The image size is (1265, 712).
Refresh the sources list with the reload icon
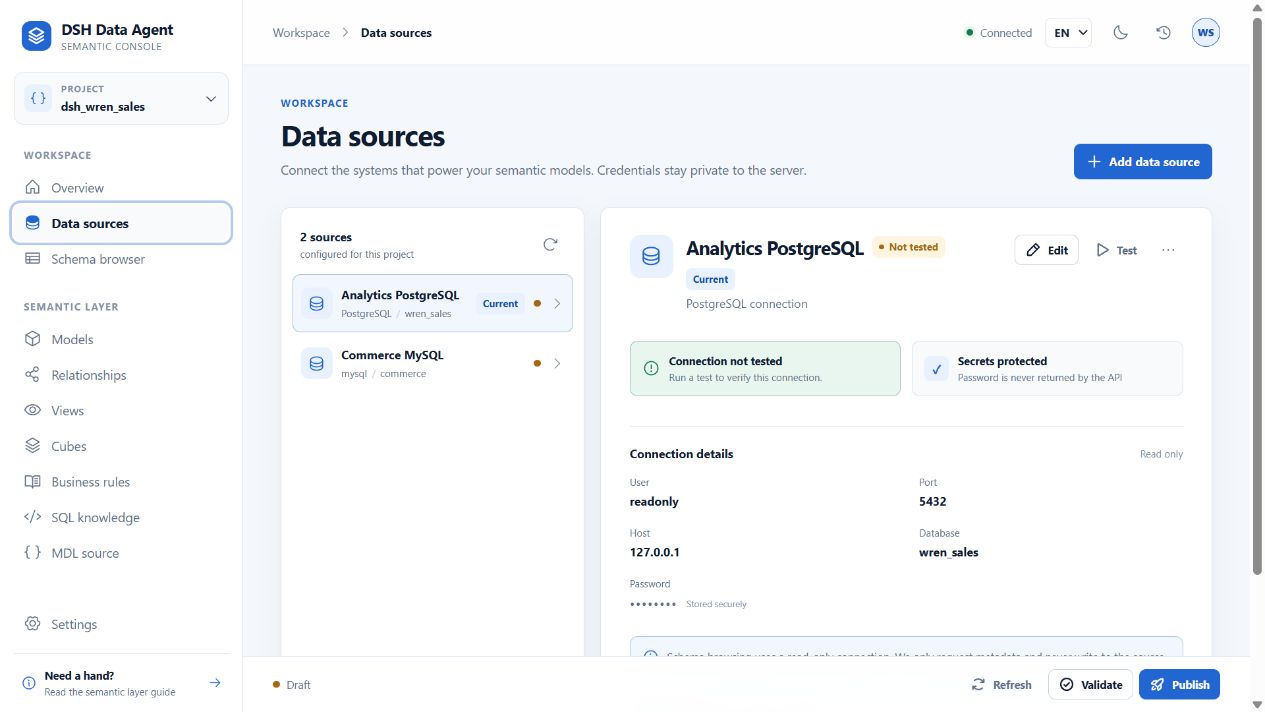[x=550, y=245]
